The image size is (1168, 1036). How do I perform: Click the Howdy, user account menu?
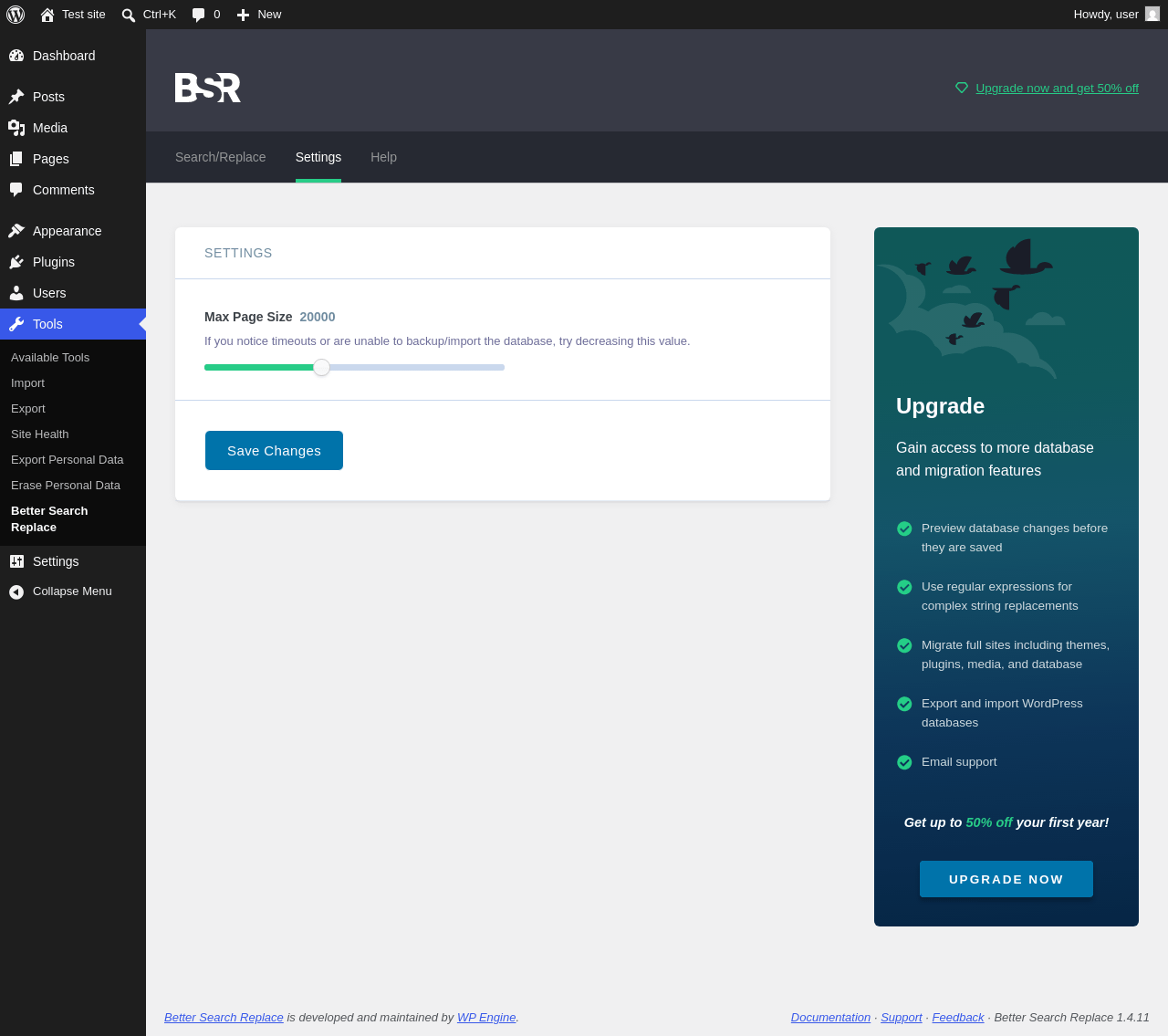tap(1116, 15)
